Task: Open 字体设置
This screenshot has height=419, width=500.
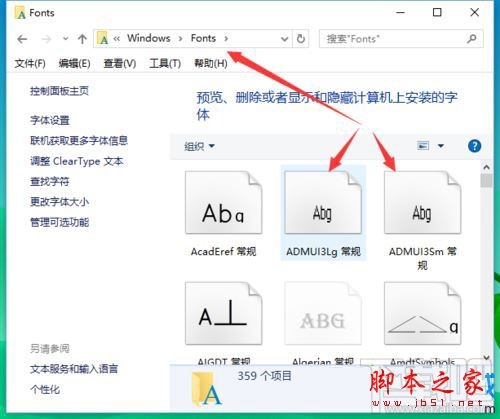Action: pyautogui.click(x=50, y=120)
